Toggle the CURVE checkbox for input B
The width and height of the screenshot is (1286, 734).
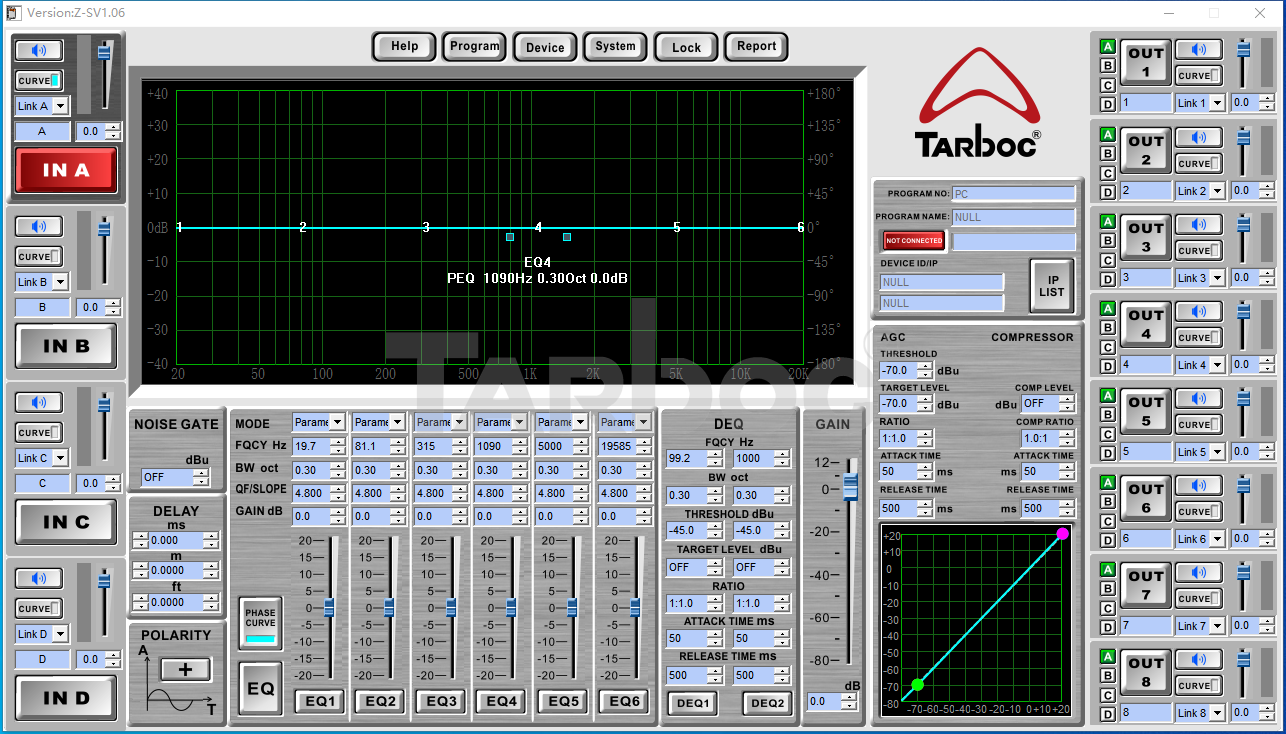coord(39,257)
